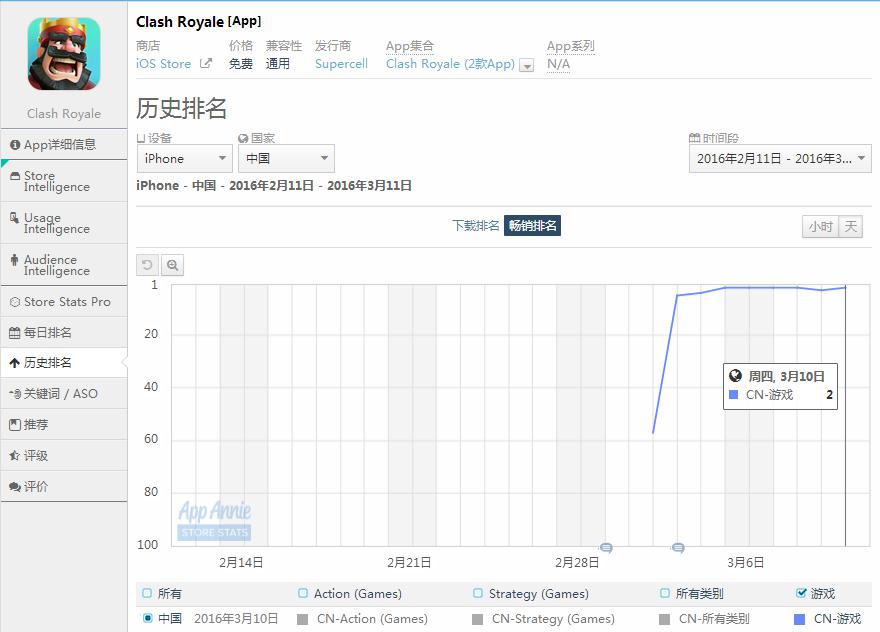This screenshot has width=880, height=632.
Task: Expand the iPhone device dropdown
Action: coord(184,158)
